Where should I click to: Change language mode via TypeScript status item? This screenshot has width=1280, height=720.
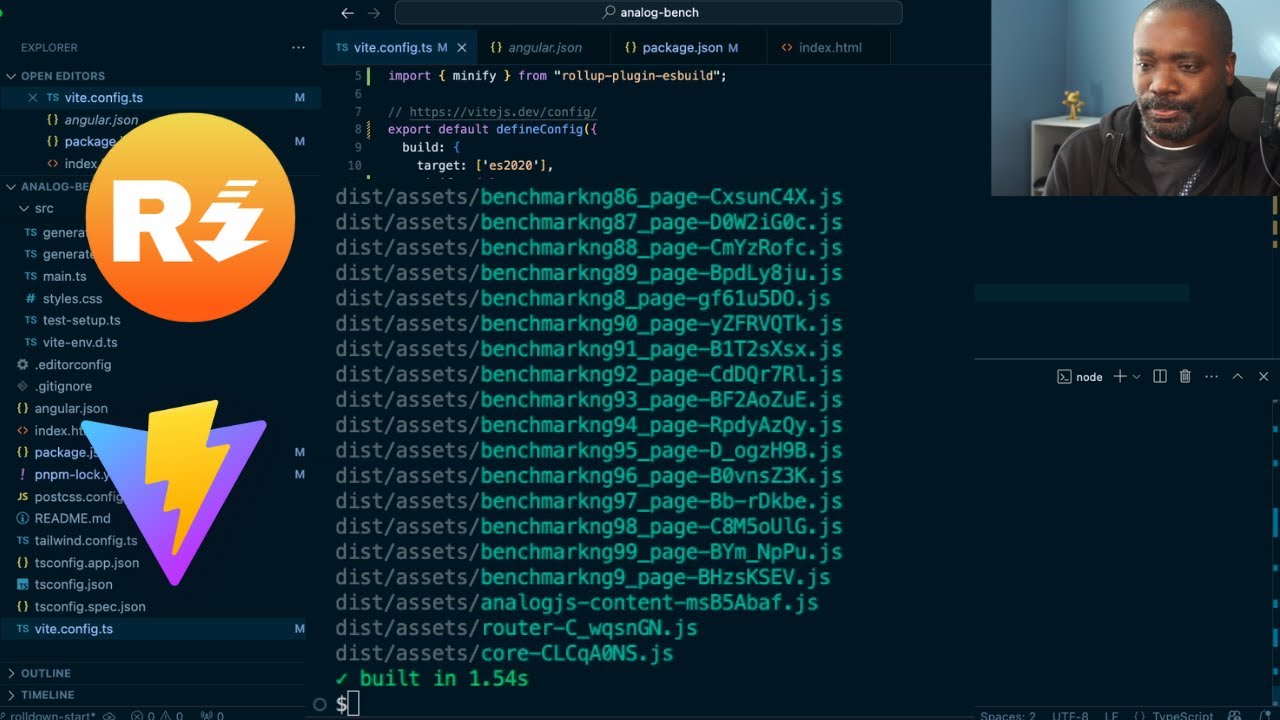tap(1184, 716)
